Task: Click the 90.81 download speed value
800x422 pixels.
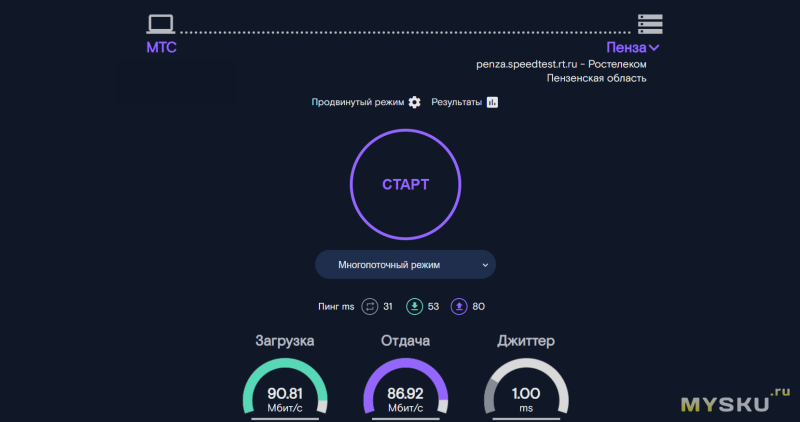Action: tap(285, 393)
